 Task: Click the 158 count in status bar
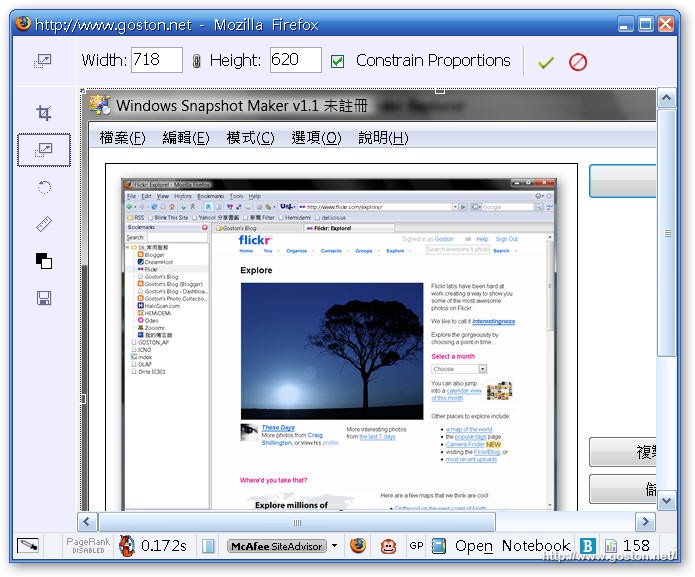[x=636, y=546]
